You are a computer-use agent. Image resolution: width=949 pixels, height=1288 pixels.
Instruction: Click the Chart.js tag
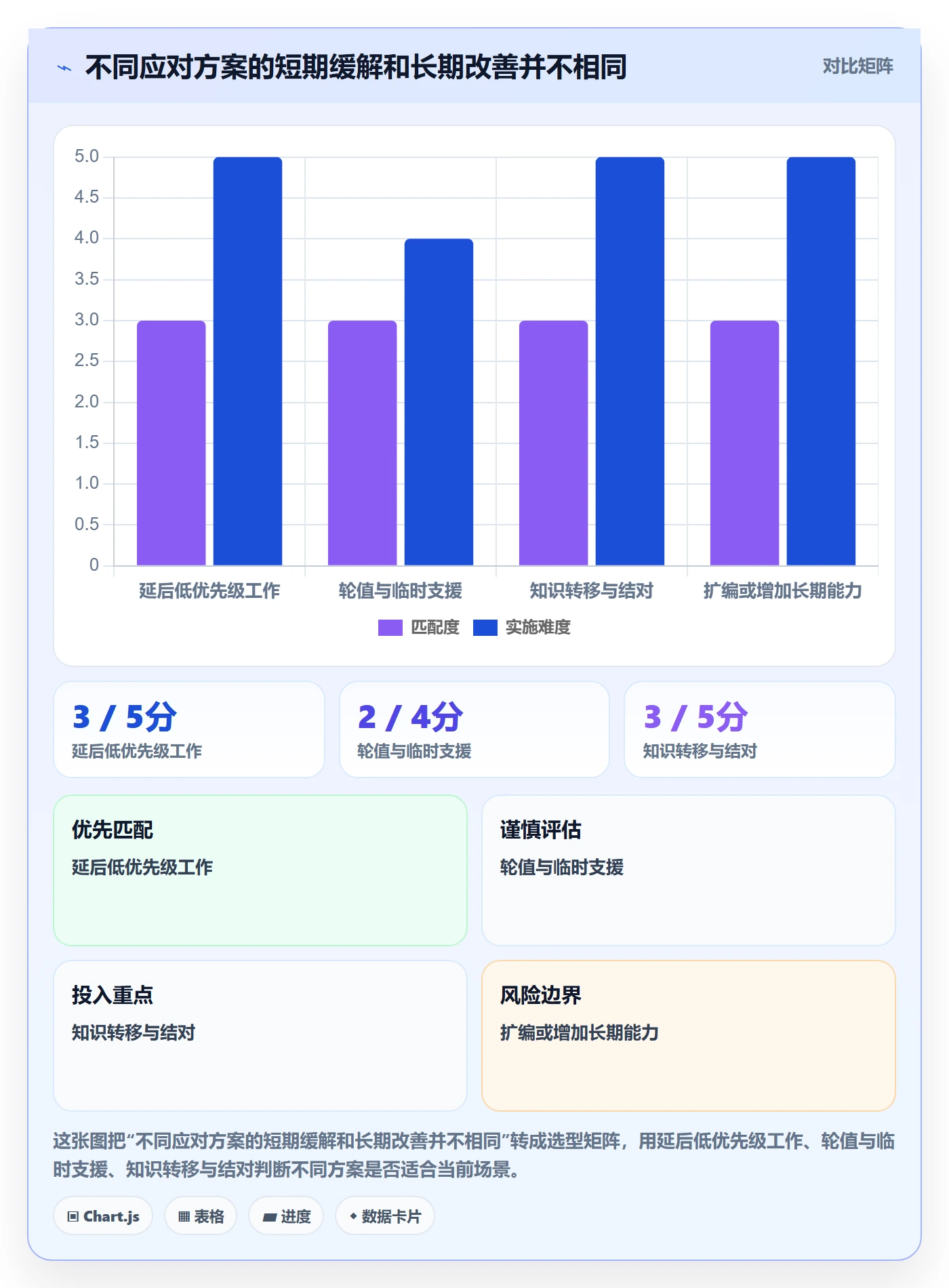[x=103, y=1216]
